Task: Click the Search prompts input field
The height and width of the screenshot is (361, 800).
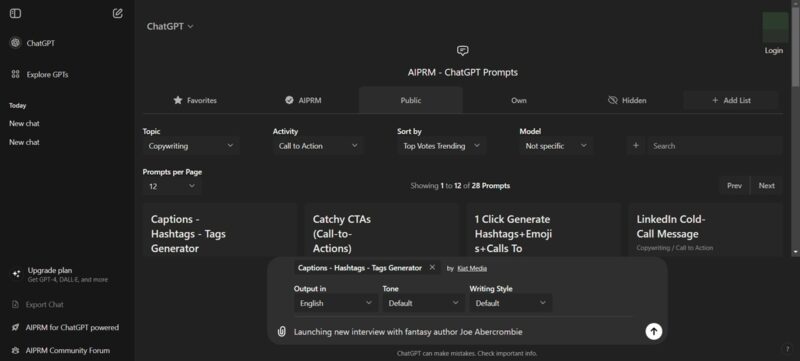Action: [x=714, y=146]
